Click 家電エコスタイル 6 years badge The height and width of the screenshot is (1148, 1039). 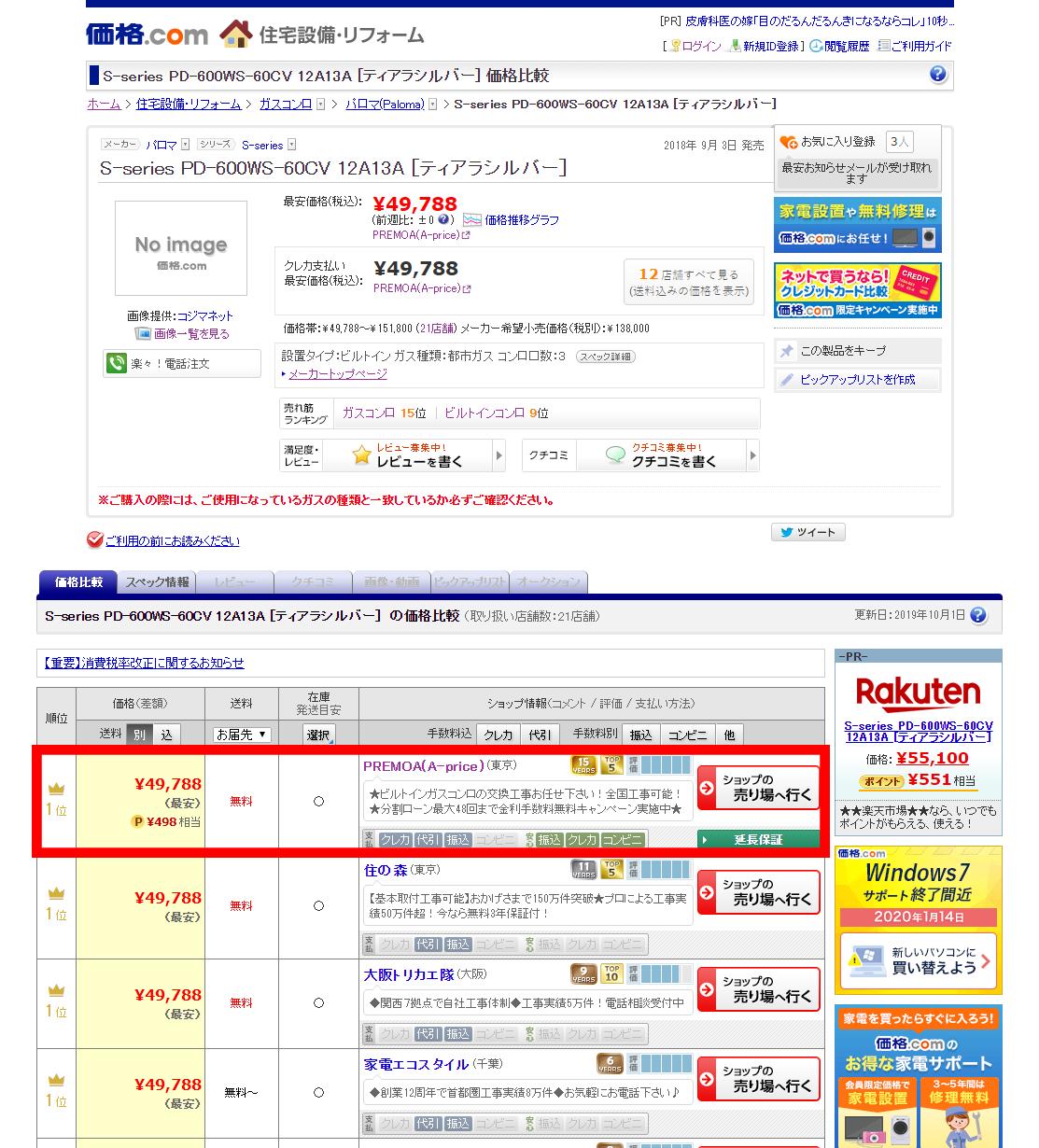tap(610, 1064)
